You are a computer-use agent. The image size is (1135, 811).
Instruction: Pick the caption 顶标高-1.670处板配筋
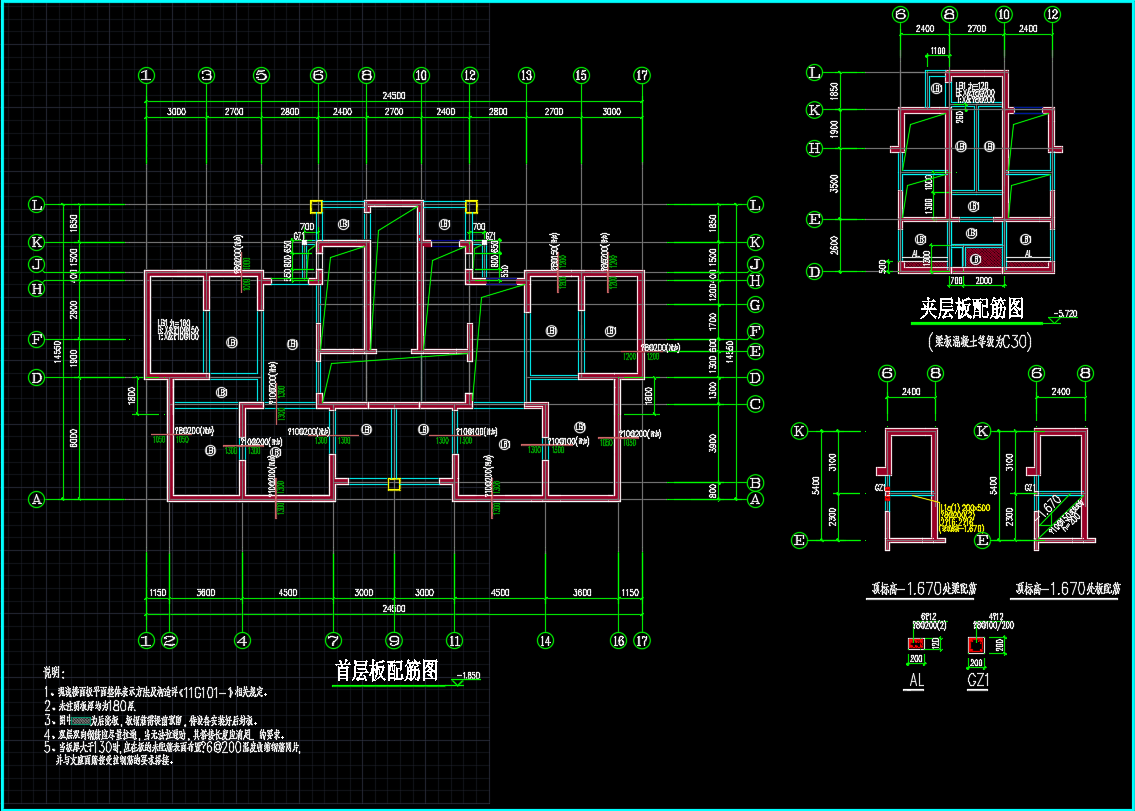click(1068, 589)
